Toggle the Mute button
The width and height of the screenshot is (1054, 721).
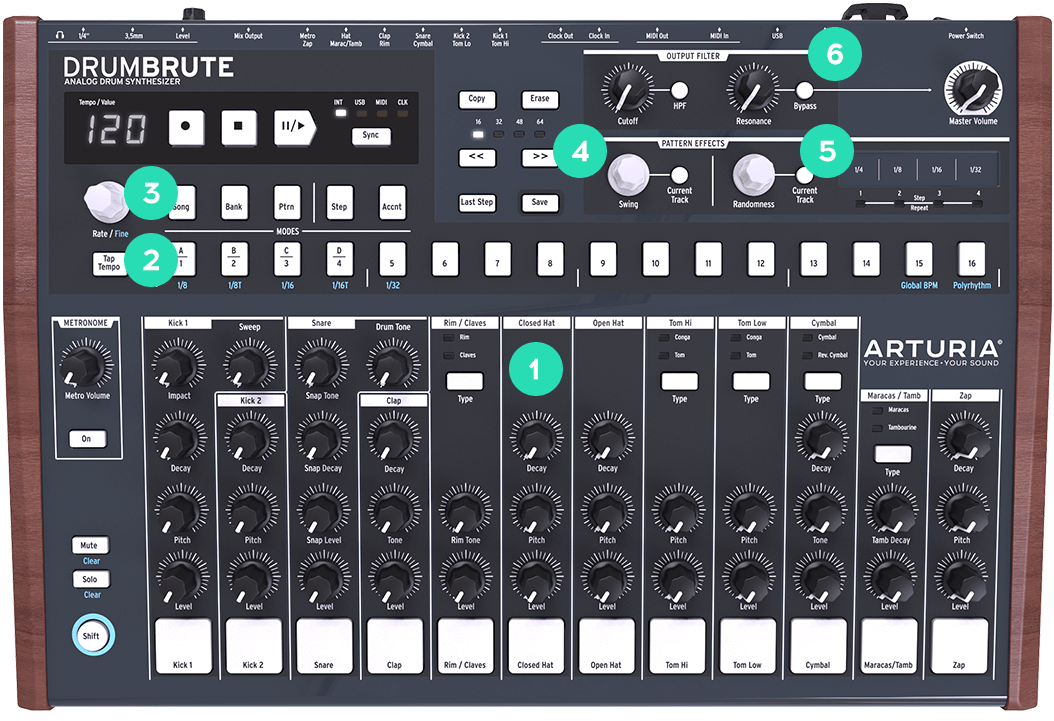tap(90, 545)
